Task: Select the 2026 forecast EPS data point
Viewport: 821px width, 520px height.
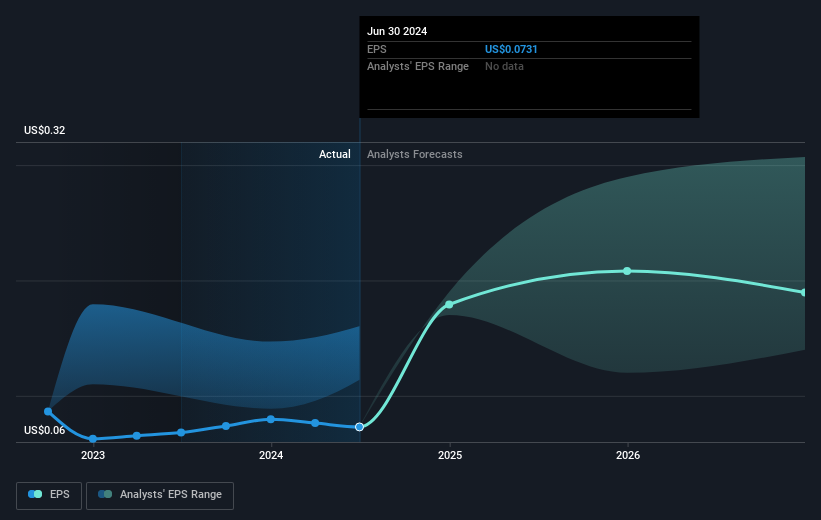Action: click(627, 271)
